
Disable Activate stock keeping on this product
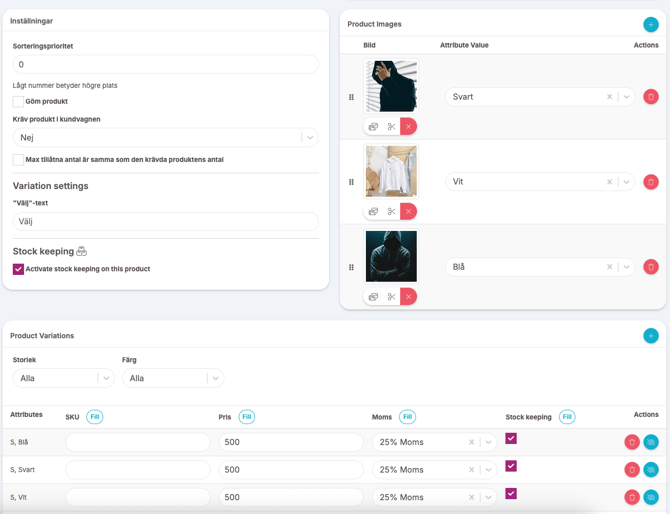click(x=18, y=269)
